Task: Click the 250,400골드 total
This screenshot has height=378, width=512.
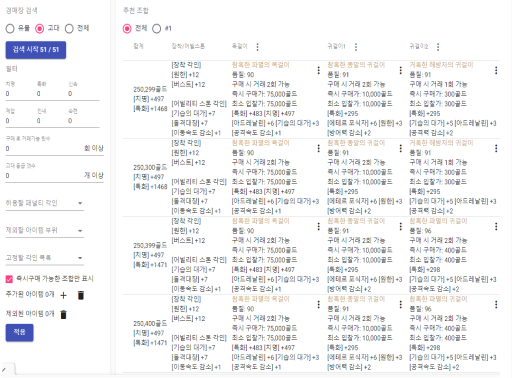Action: pyautogui.click(x=150, y=323)
